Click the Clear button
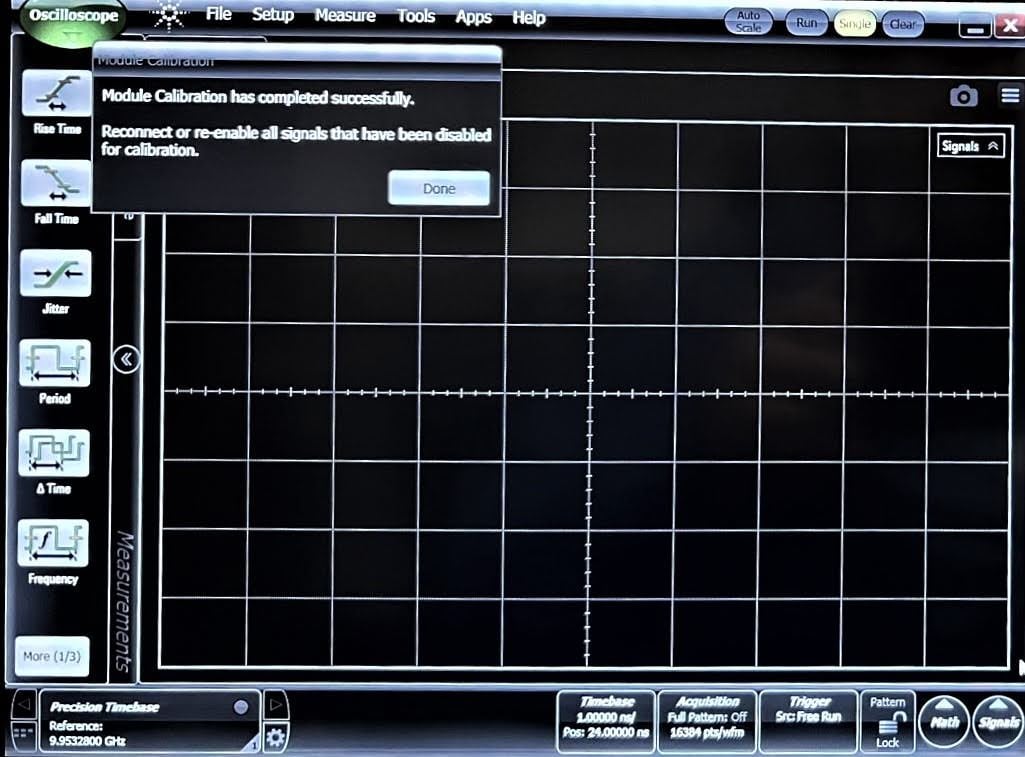 pos(903,25)
